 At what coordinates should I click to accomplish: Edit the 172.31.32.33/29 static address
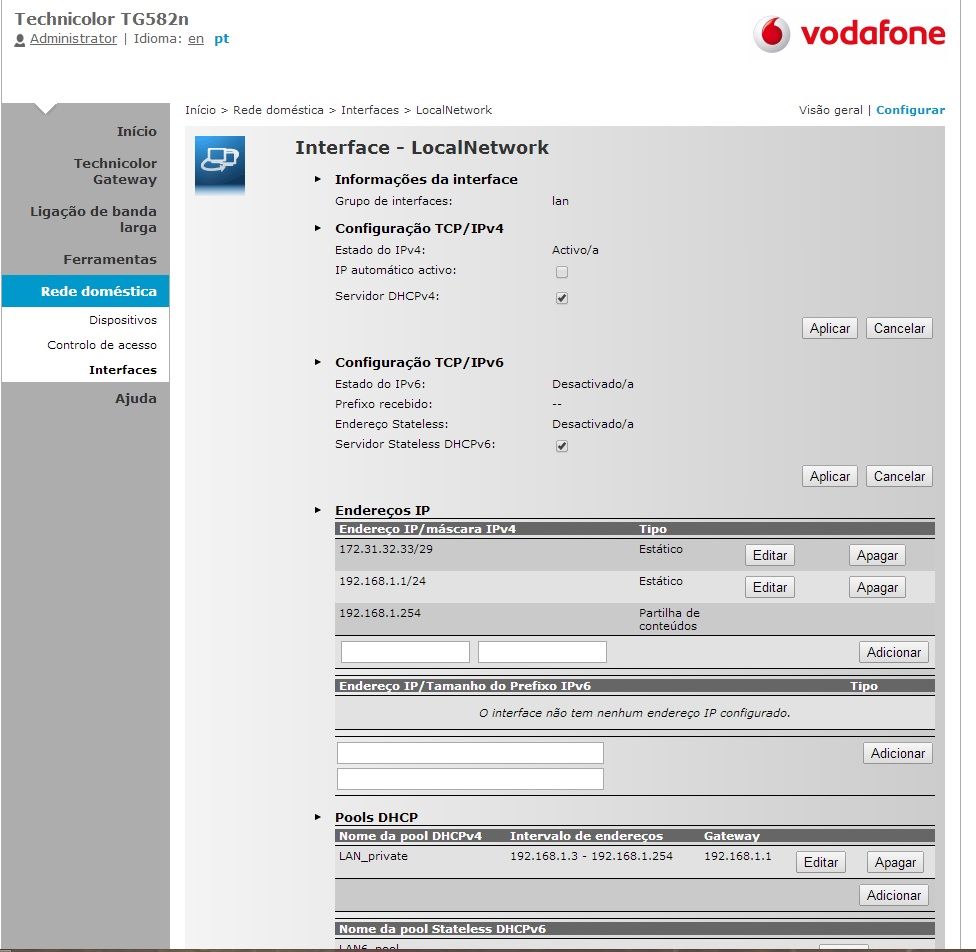point(769,555)
